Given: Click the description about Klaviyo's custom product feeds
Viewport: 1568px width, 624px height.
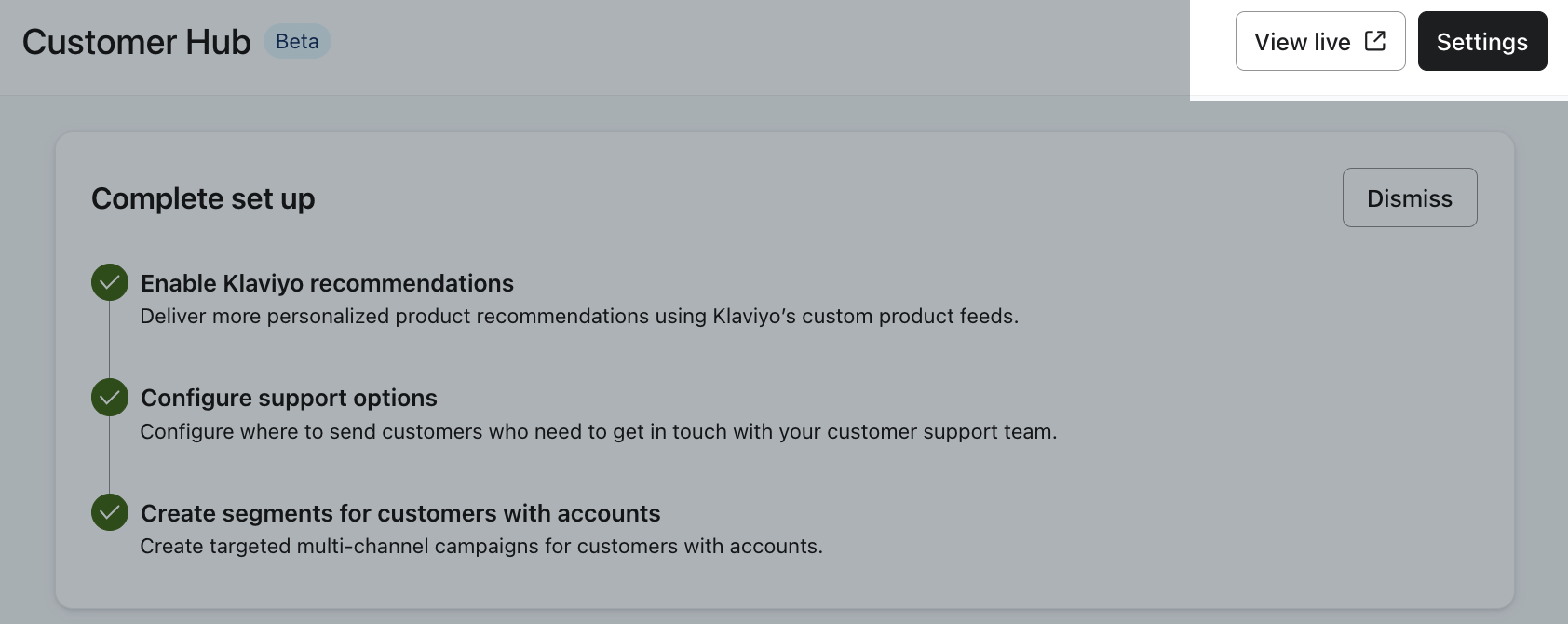Looking at the screenshot, I should click(x=579, y=317).
